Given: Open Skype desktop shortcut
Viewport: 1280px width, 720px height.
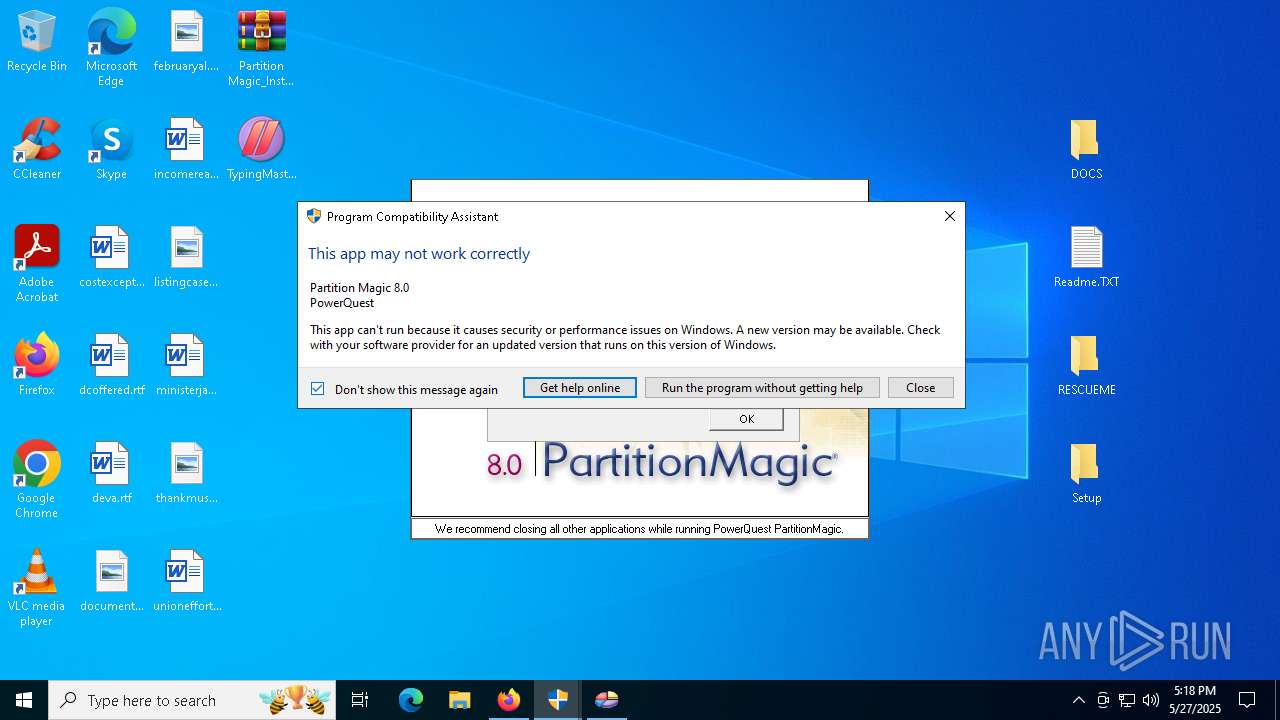Looking at the screenshot, I should click(x=111, y=150).
